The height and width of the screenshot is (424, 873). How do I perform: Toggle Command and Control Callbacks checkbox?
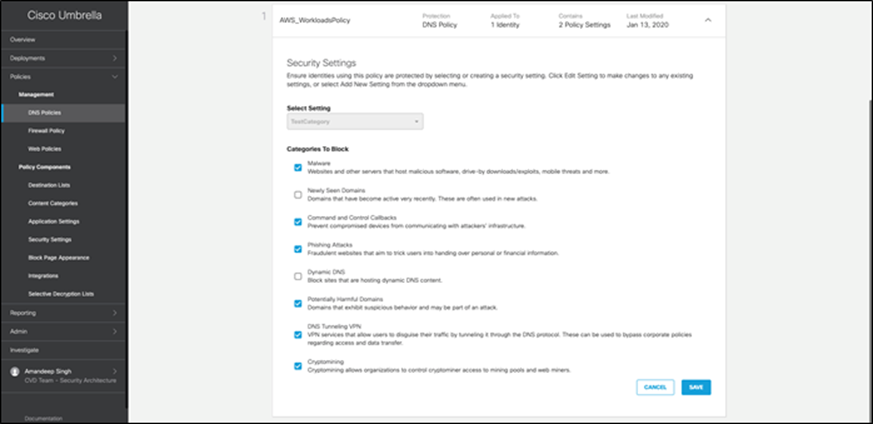coord(298,222)
